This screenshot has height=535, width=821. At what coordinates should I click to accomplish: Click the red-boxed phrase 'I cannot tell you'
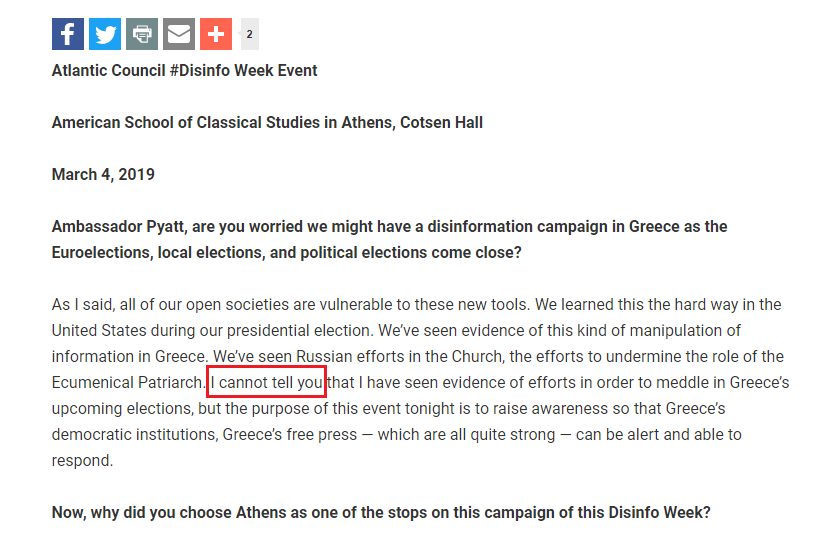[267, 382]
